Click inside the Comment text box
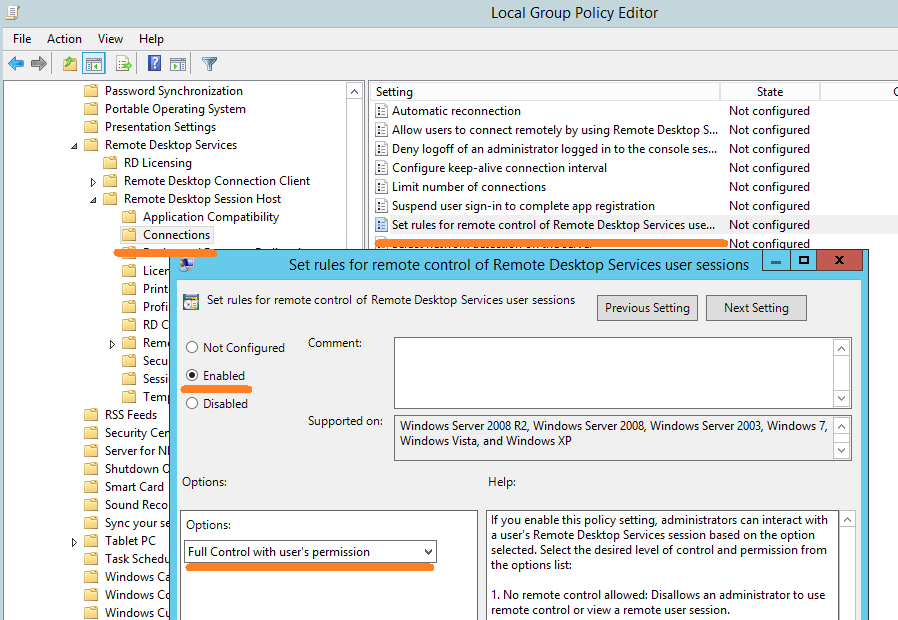The width and height of the screenshot is (898, 620). coord(612,372)
